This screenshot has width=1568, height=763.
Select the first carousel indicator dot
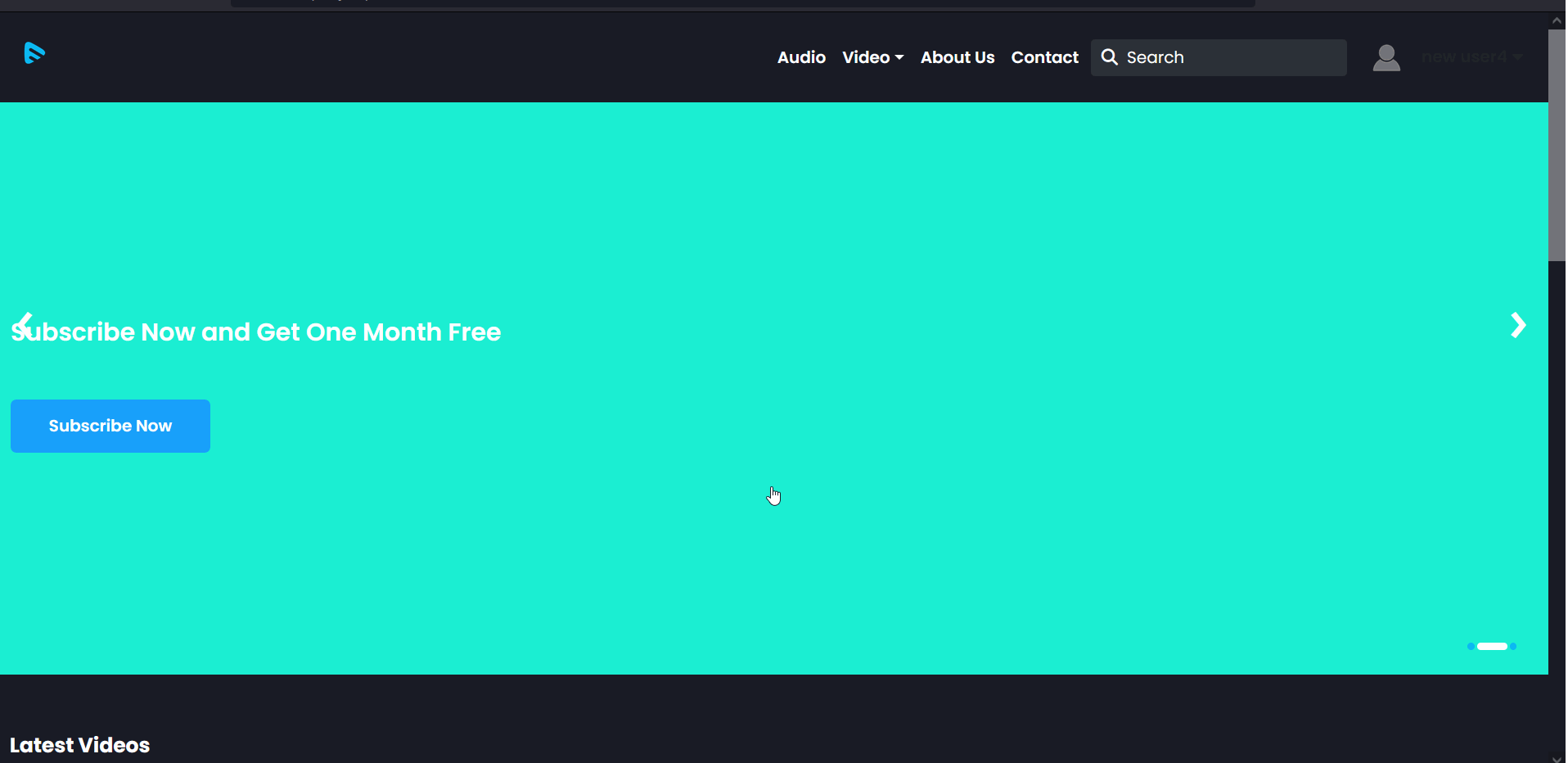[1471, 647]
